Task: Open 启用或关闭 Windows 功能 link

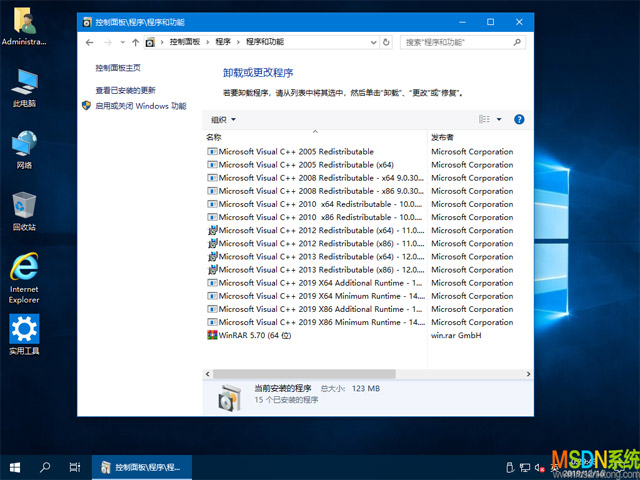Action: click(x=140, y=106)
